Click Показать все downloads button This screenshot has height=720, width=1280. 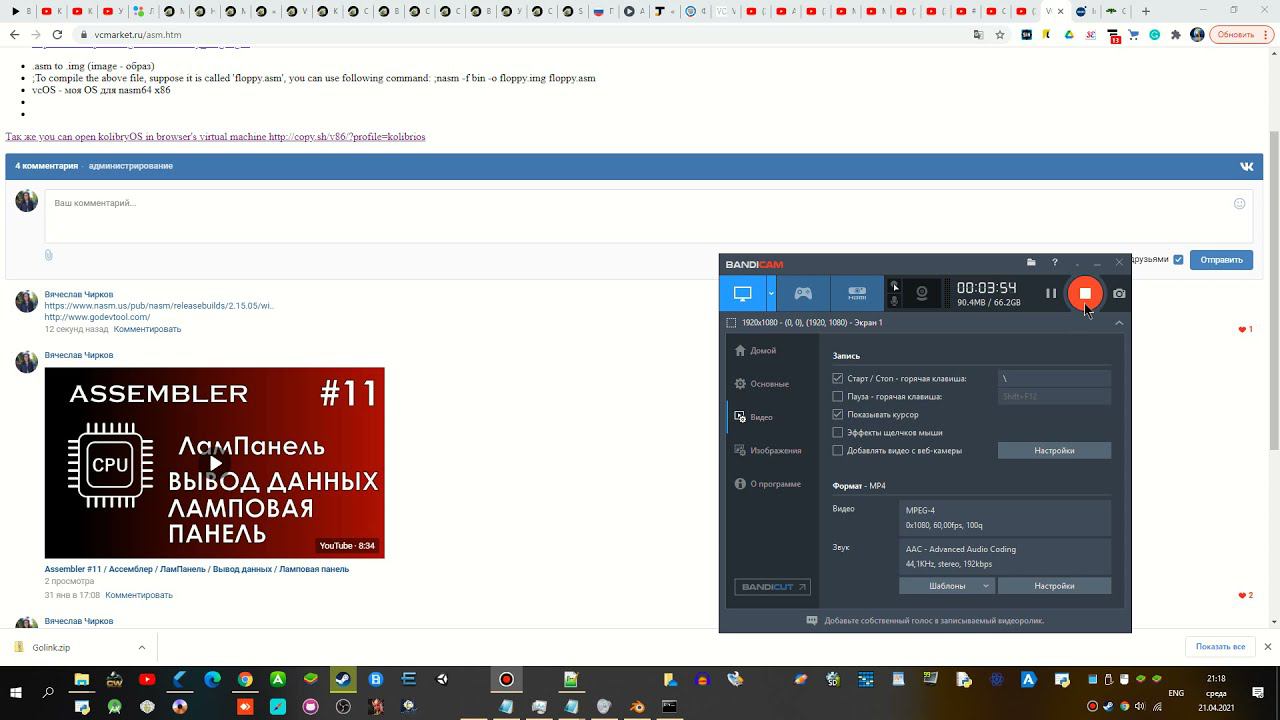pos(1220,647)
